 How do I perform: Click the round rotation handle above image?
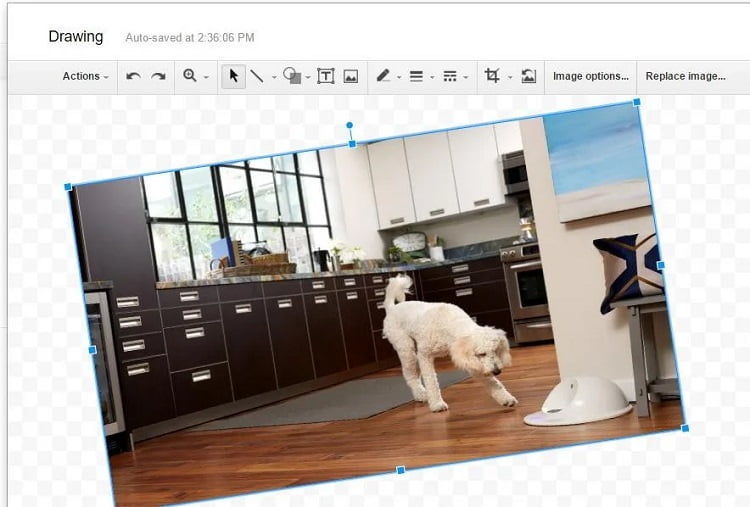(x=350, y=125)
